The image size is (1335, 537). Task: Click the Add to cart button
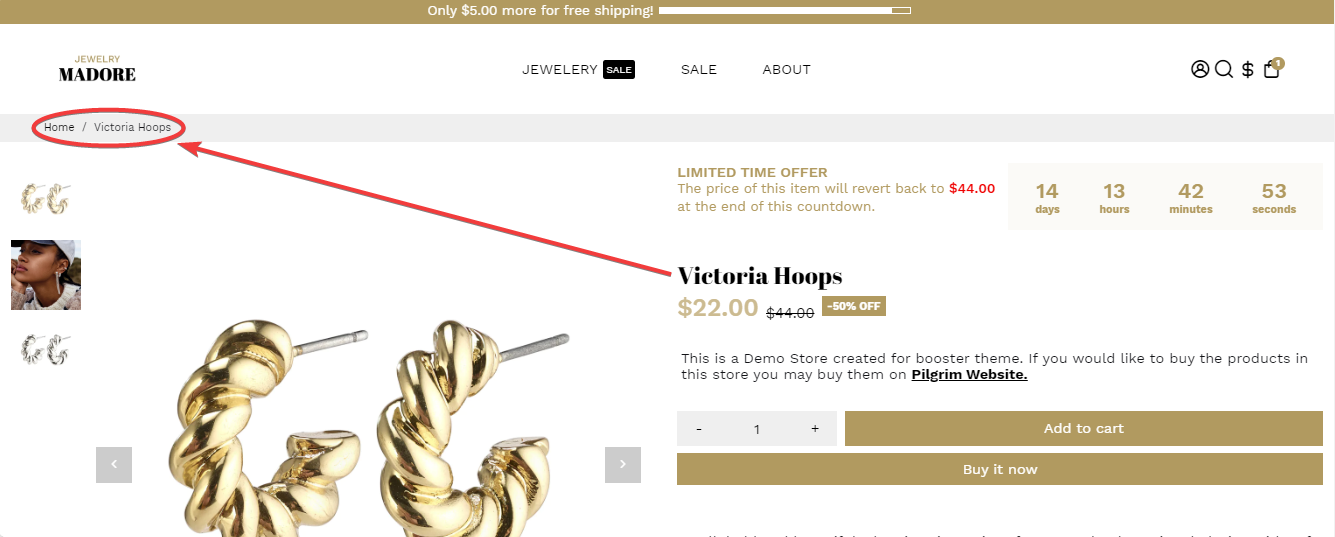click(1084, 428)
